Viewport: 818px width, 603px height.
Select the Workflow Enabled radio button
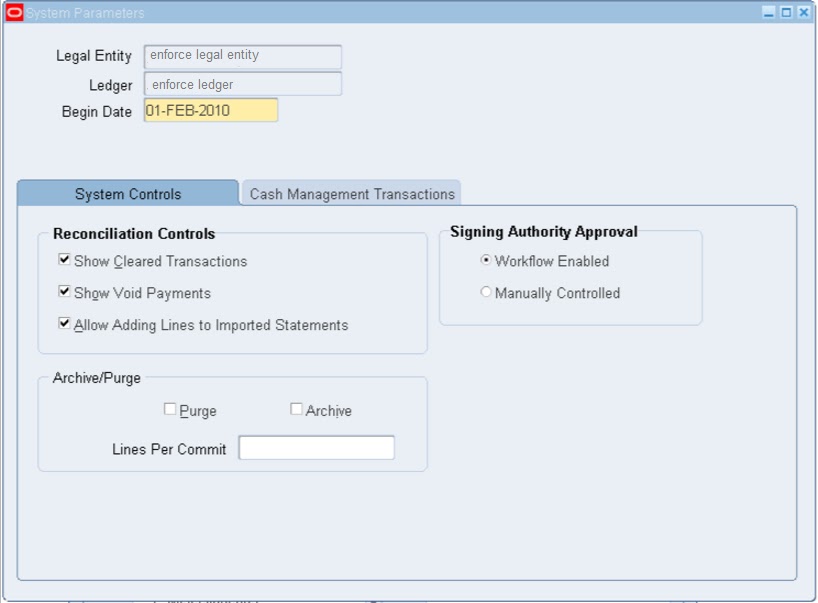tap(486, 261)
